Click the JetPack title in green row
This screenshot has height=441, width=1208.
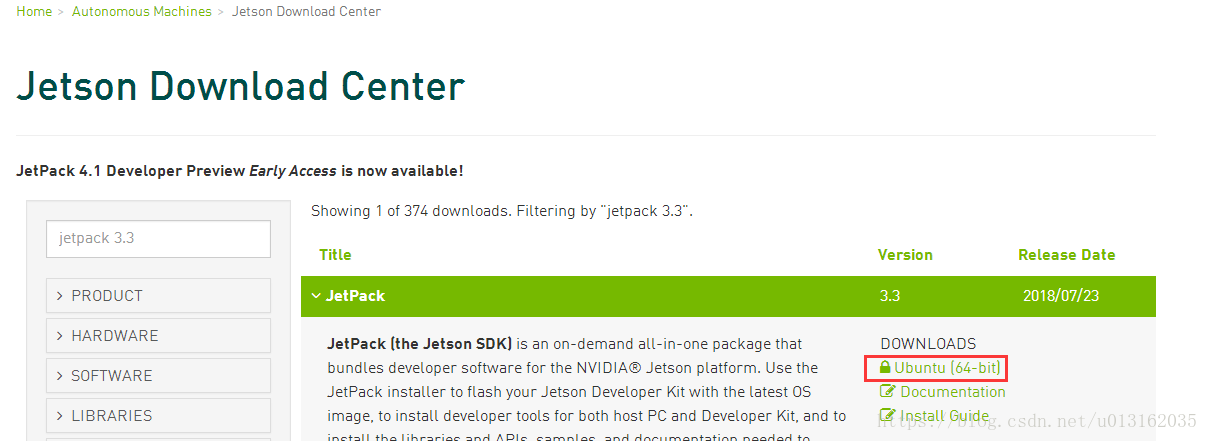point(355,296)
